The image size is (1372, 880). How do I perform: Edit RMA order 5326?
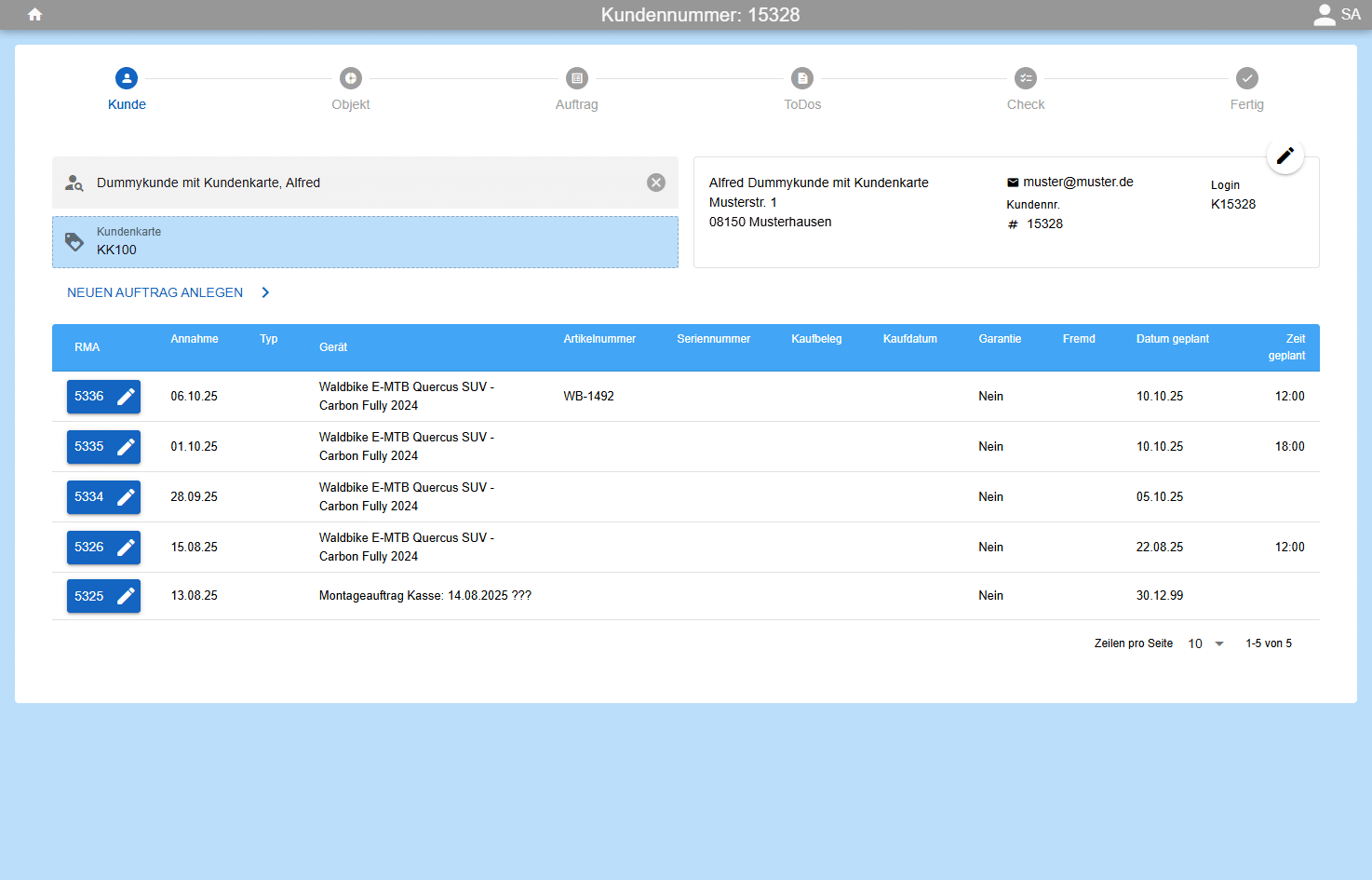[103, 548]
